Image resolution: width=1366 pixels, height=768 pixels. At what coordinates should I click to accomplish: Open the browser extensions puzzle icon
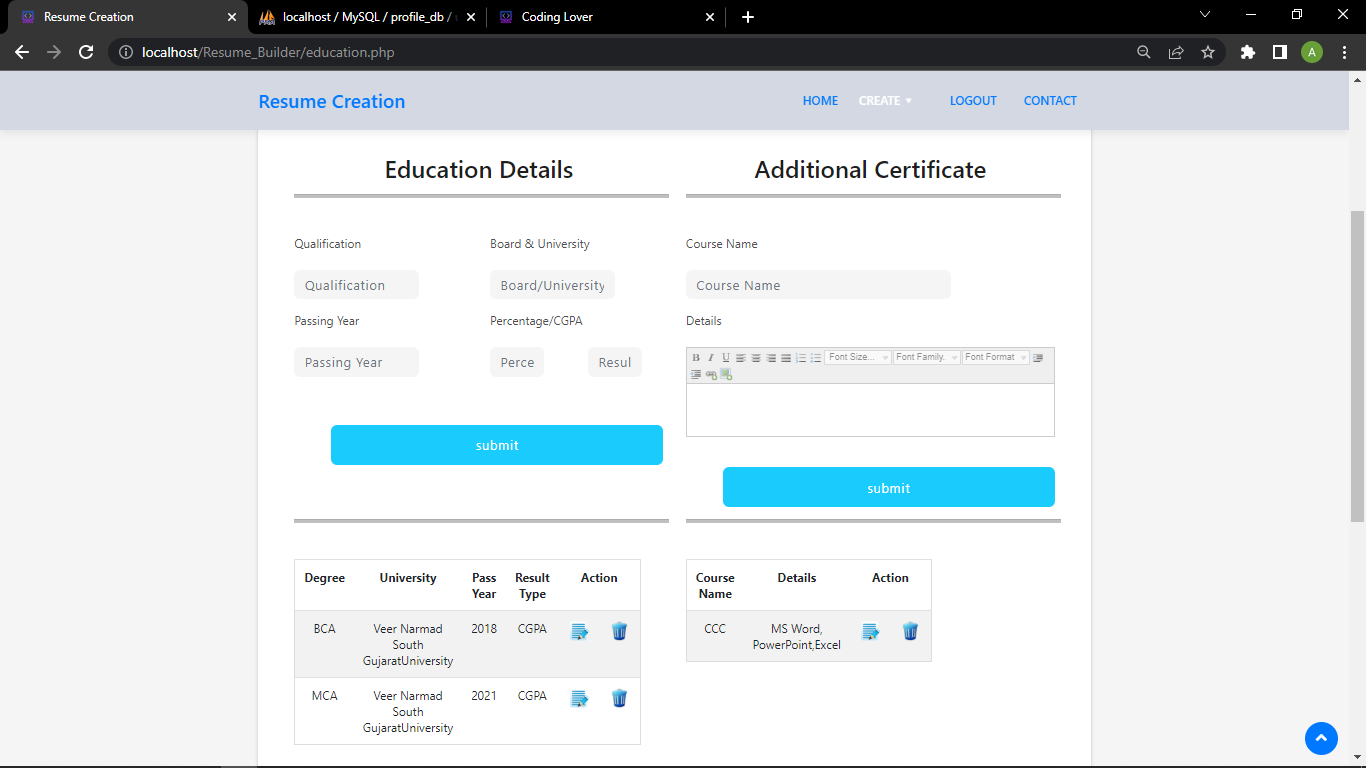(1247, 52)
